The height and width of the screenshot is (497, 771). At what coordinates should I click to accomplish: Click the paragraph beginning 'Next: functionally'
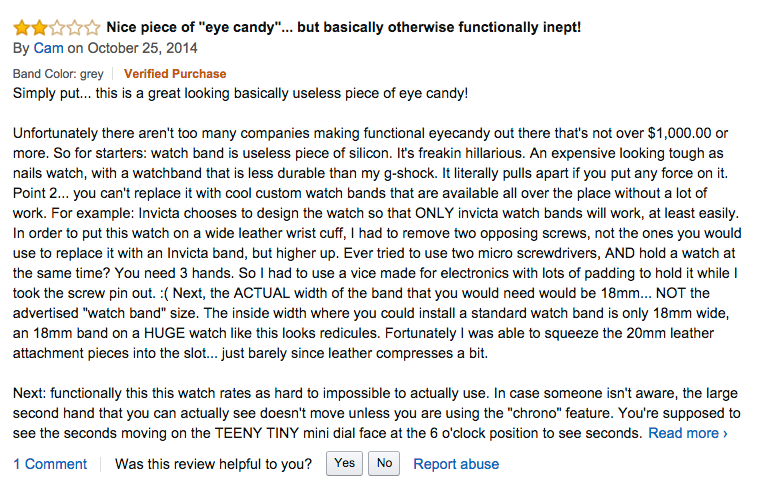coord(377,413)
